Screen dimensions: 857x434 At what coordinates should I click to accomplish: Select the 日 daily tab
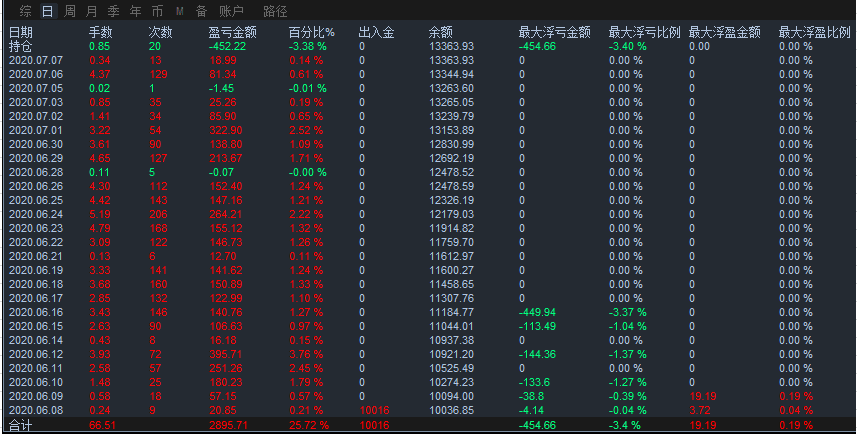48,11
